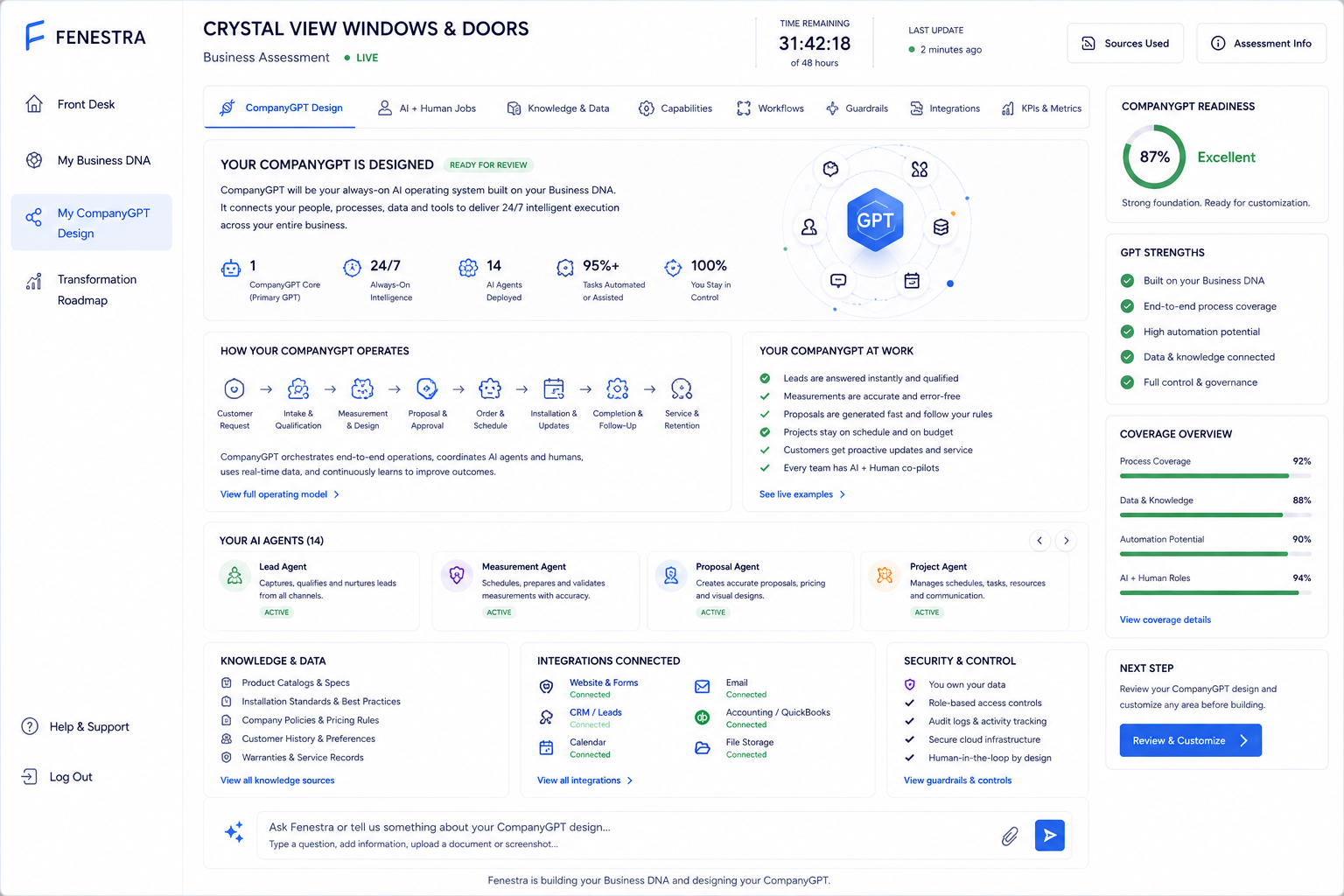The width and height of the screenshot is (1344, 896).
Task: Open the KPIs & Metrics tab
Action: coord(1041,108)
